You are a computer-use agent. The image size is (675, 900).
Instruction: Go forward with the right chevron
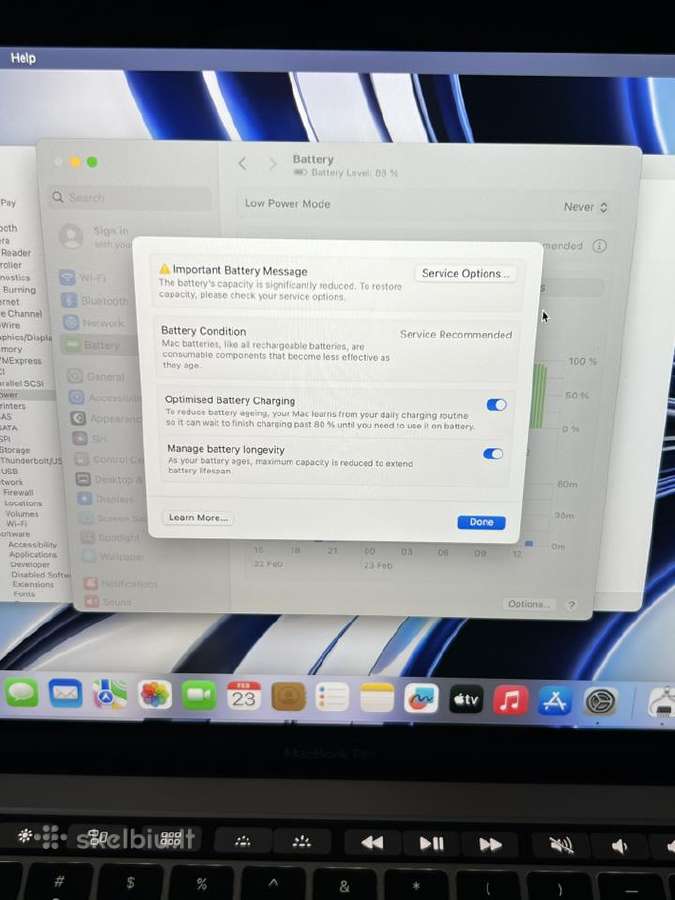point(273,164)
